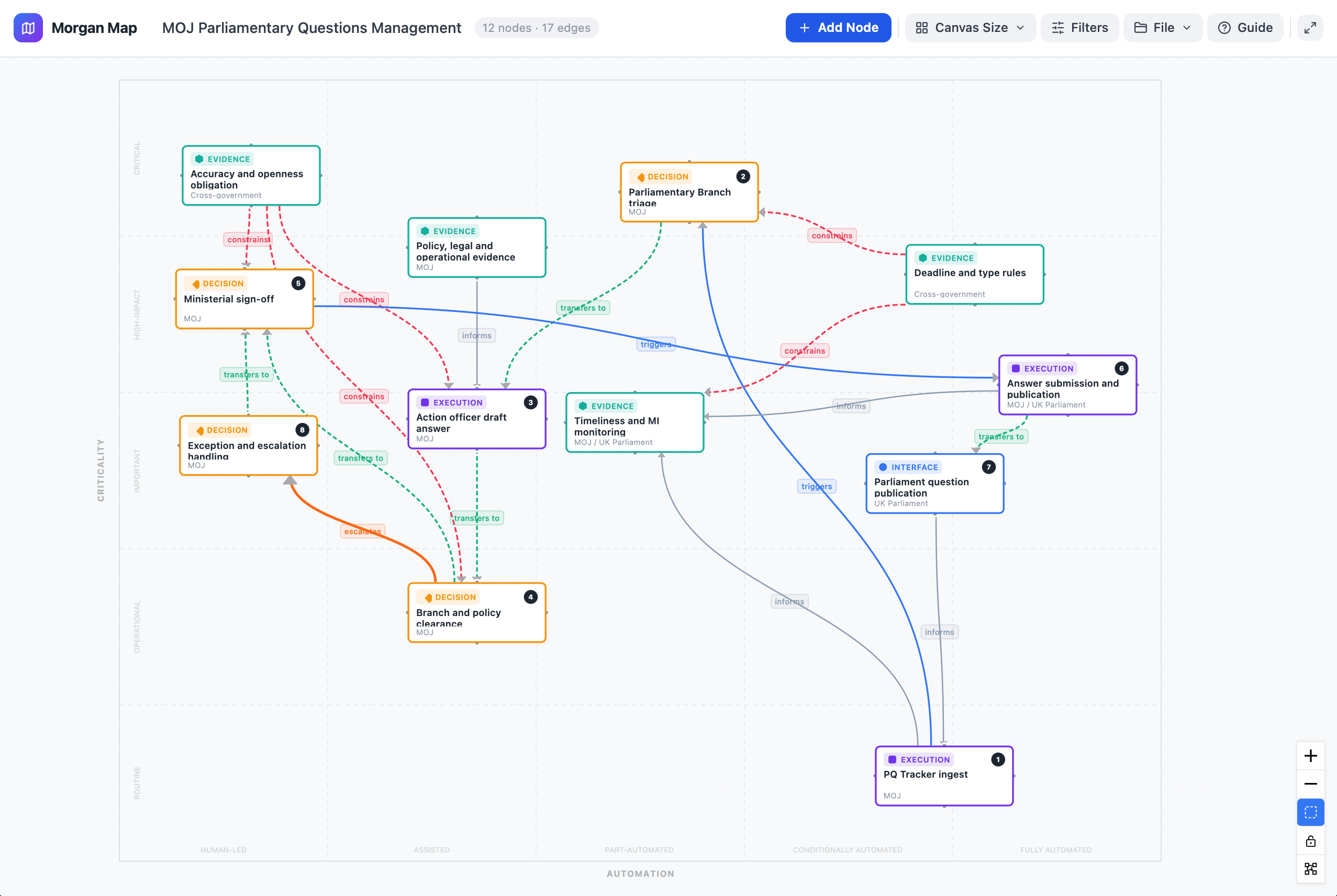Image resolution: width=1337 pixels, height=896 pixels.
Task: Select the Action officer draft answer node
Action: pyautogui.click(x=477, y=419)
